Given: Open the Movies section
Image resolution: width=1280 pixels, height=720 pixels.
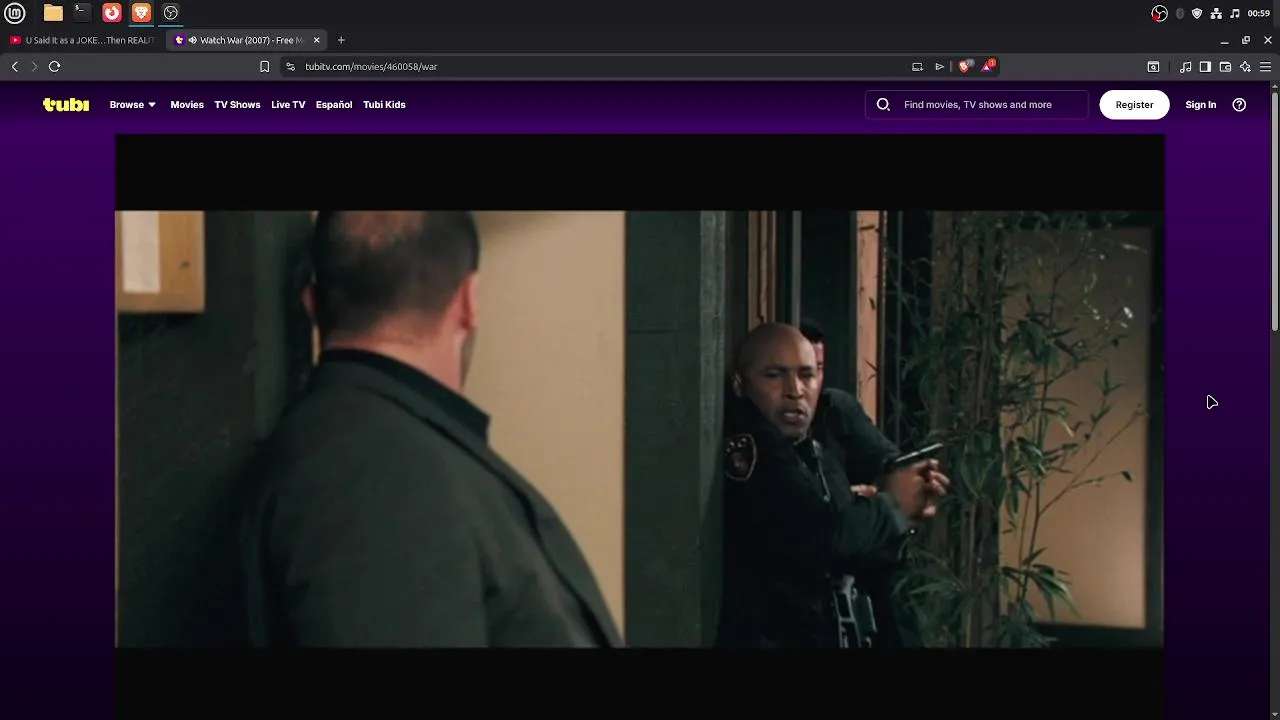Looking at the screenshot, I should point(187,104).
